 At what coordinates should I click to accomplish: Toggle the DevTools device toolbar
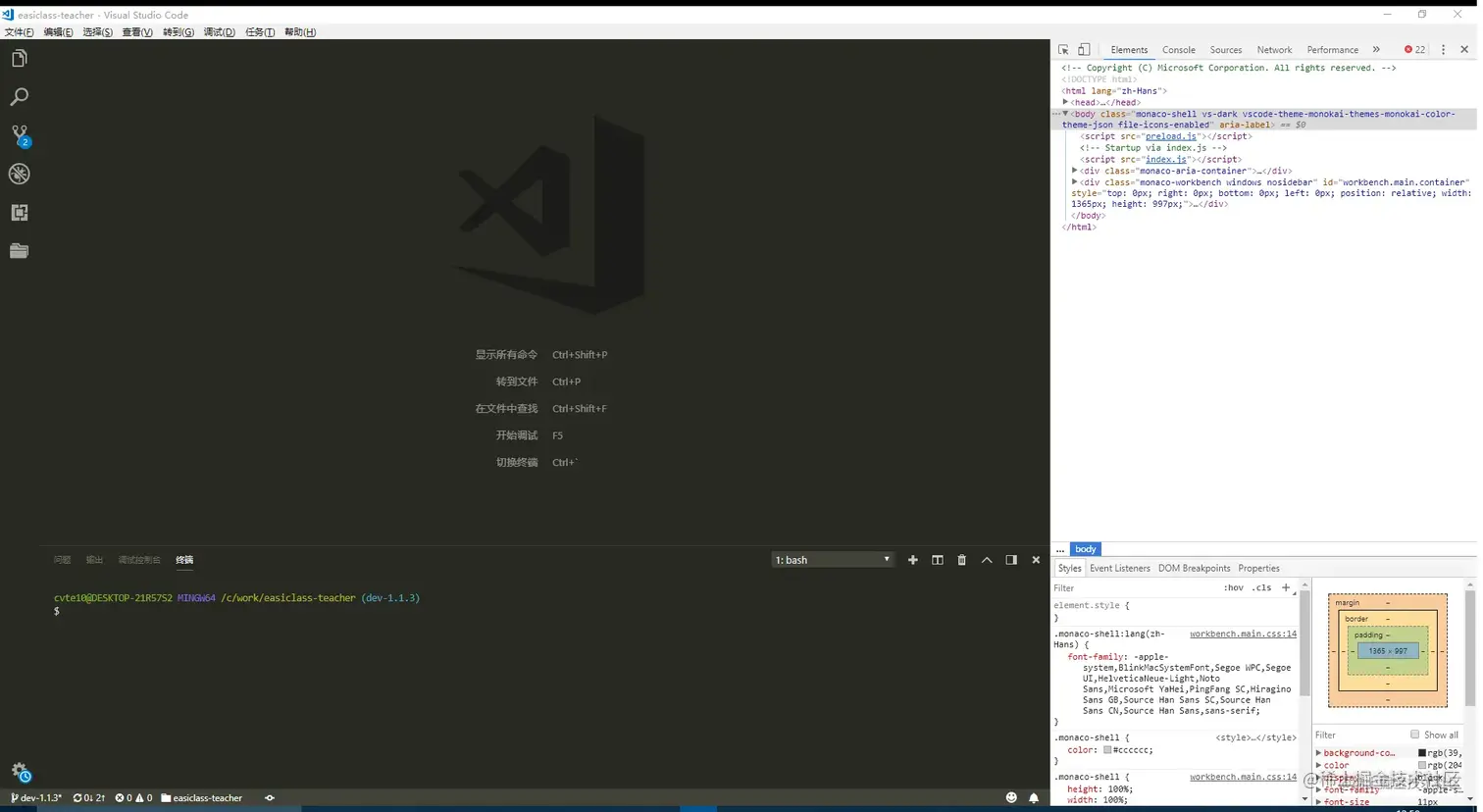(1084, 50)
